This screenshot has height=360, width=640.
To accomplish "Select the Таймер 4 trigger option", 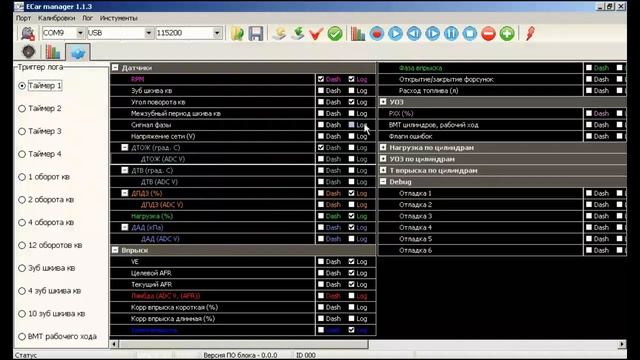I will pos(22,154).
